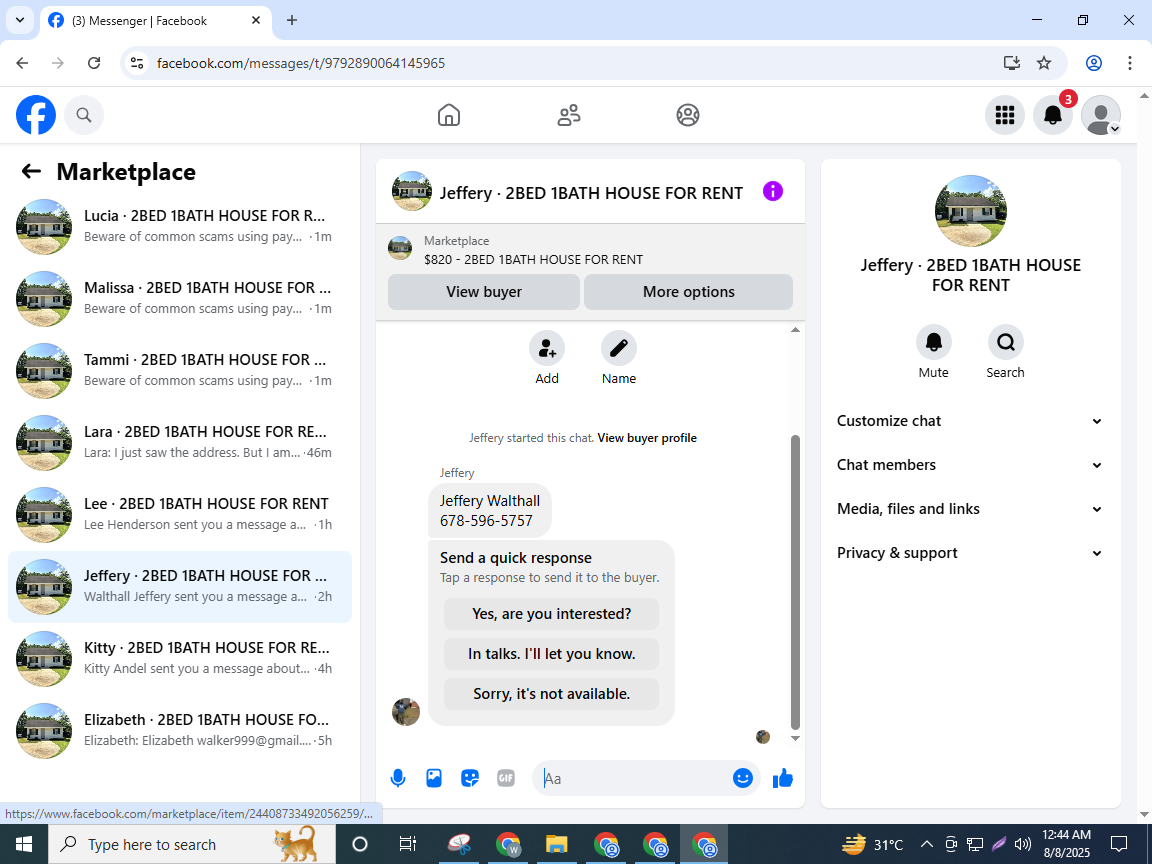Open the account profile avatar menu
This screenshot has height=864, width=1152.
tap(1101, 115)
